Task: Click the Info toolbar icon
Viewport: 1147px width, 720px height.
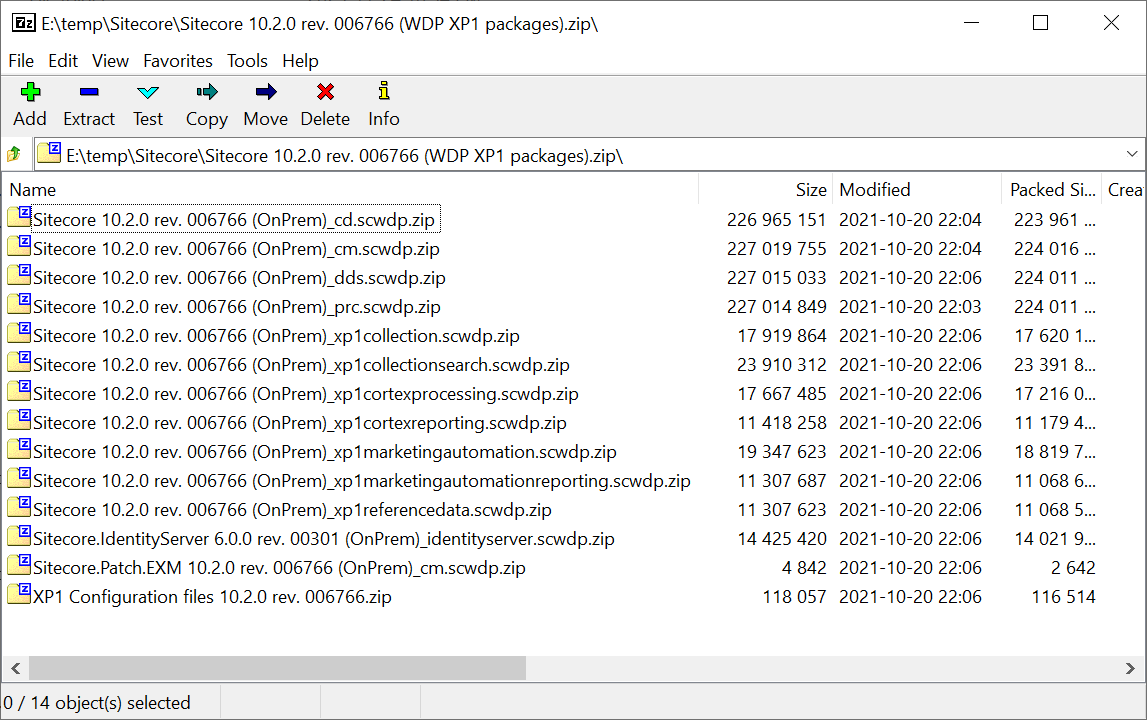Action: coord(383,94)
